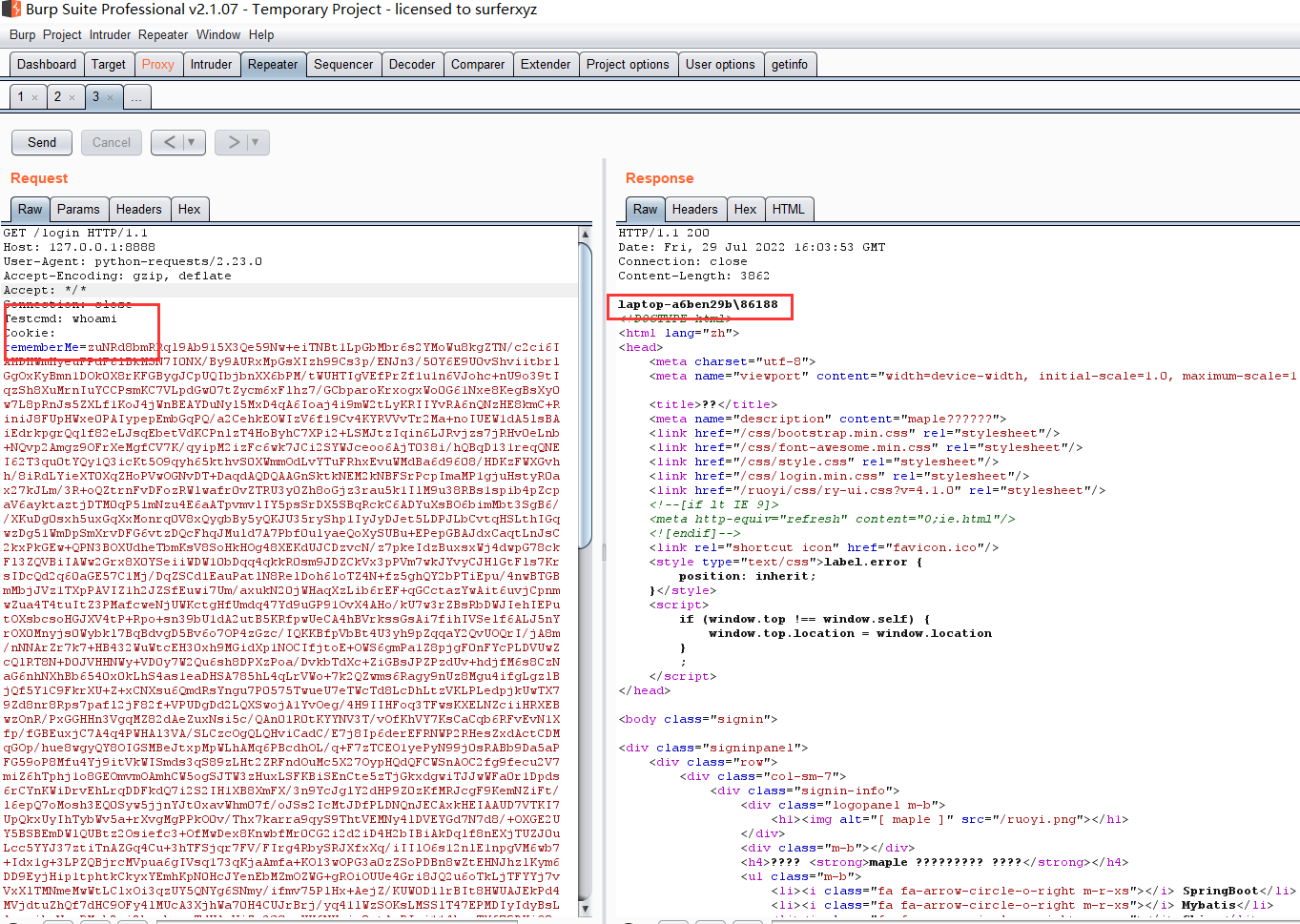
Task: Open the Burp menu
Action: click(x=22, y=35)
